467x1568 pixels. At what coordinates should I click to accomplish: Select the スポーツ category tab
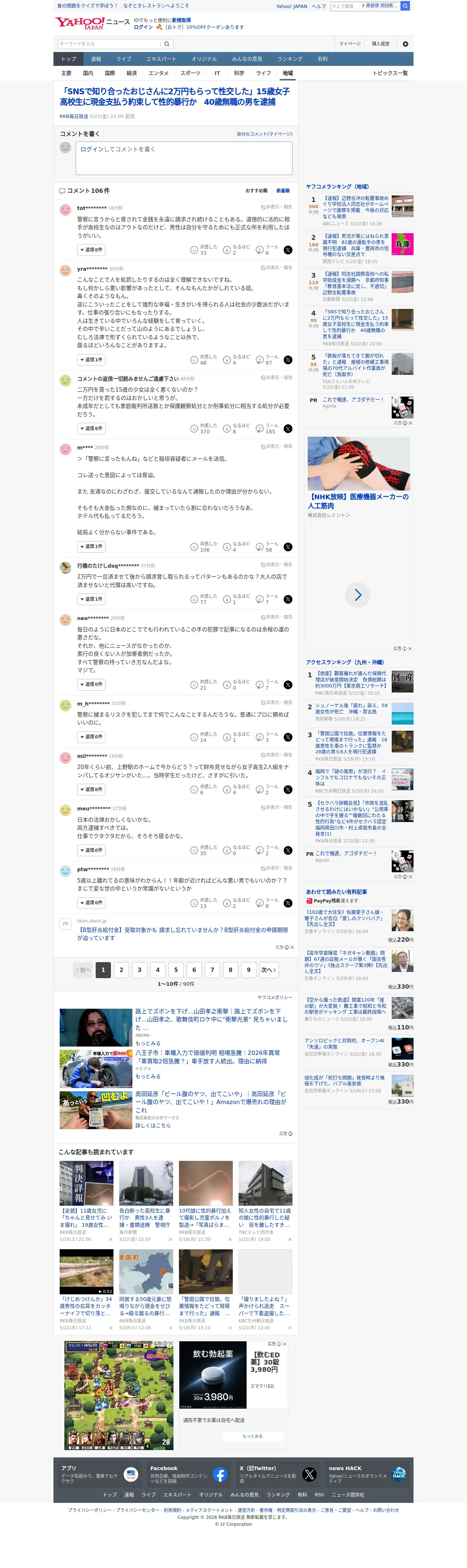(190, 73)
